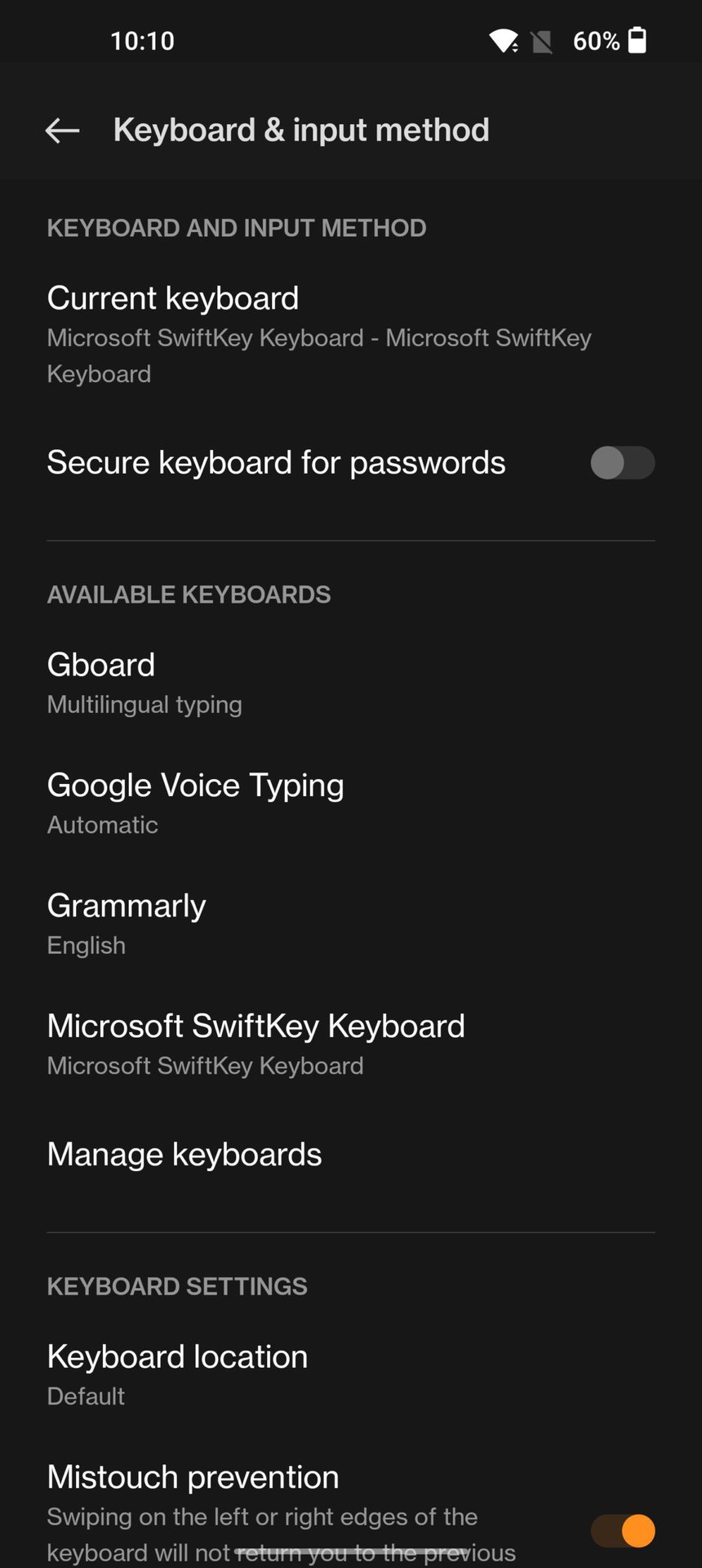Tap the clock showing 10:10
702x1568 pixels.
(x=142, y=41)
